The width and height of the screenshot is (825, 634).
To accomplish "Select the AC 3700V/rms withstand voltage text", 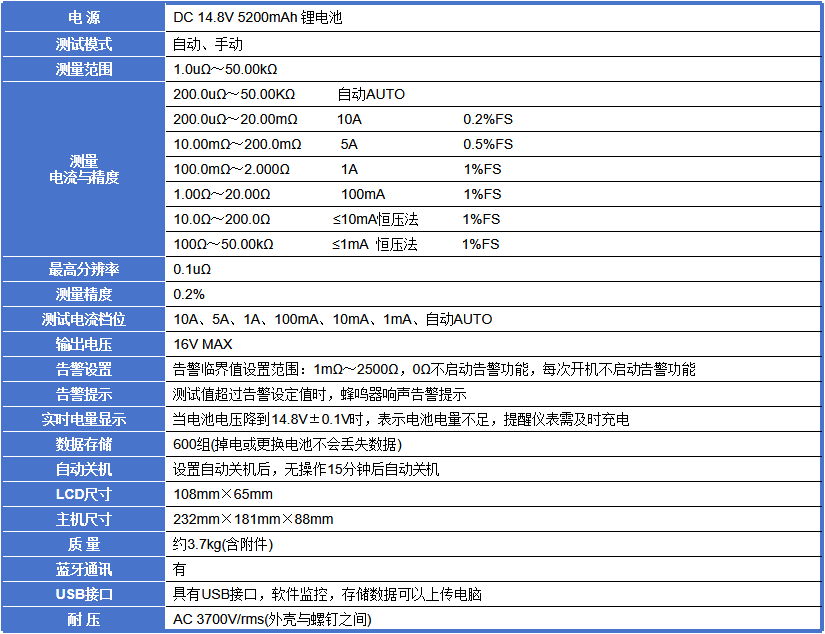I will pyautogui.click(x=272, y=619).
